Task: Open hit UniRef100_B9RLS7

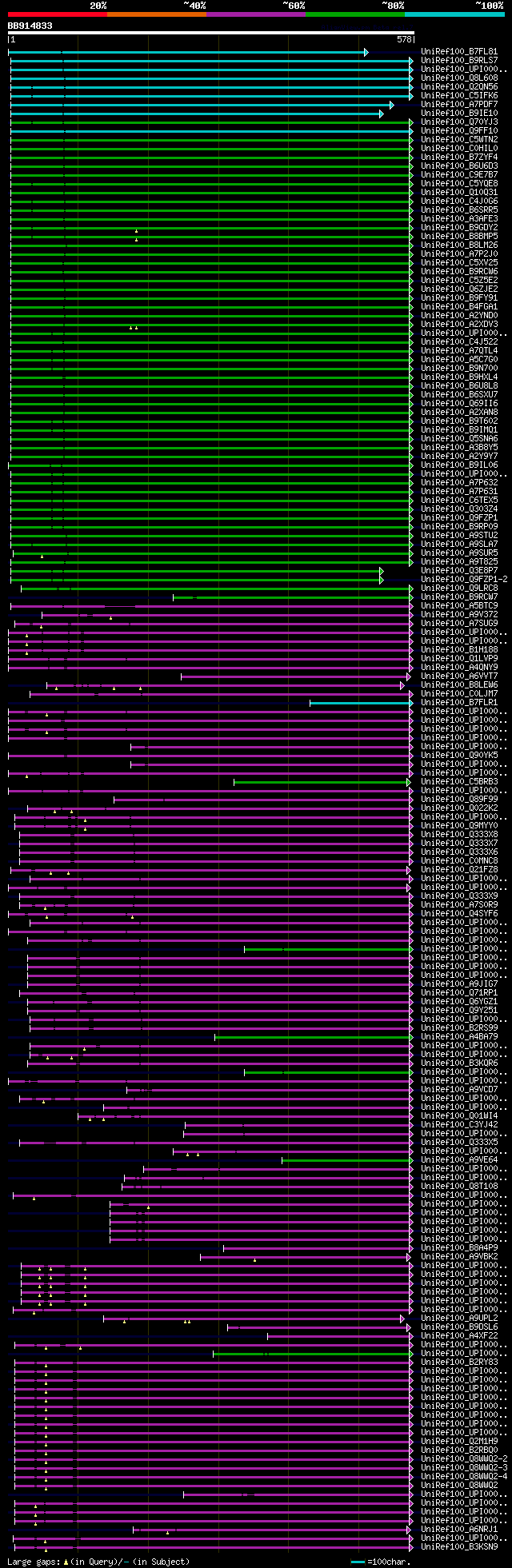Action: tap(459, 61)
